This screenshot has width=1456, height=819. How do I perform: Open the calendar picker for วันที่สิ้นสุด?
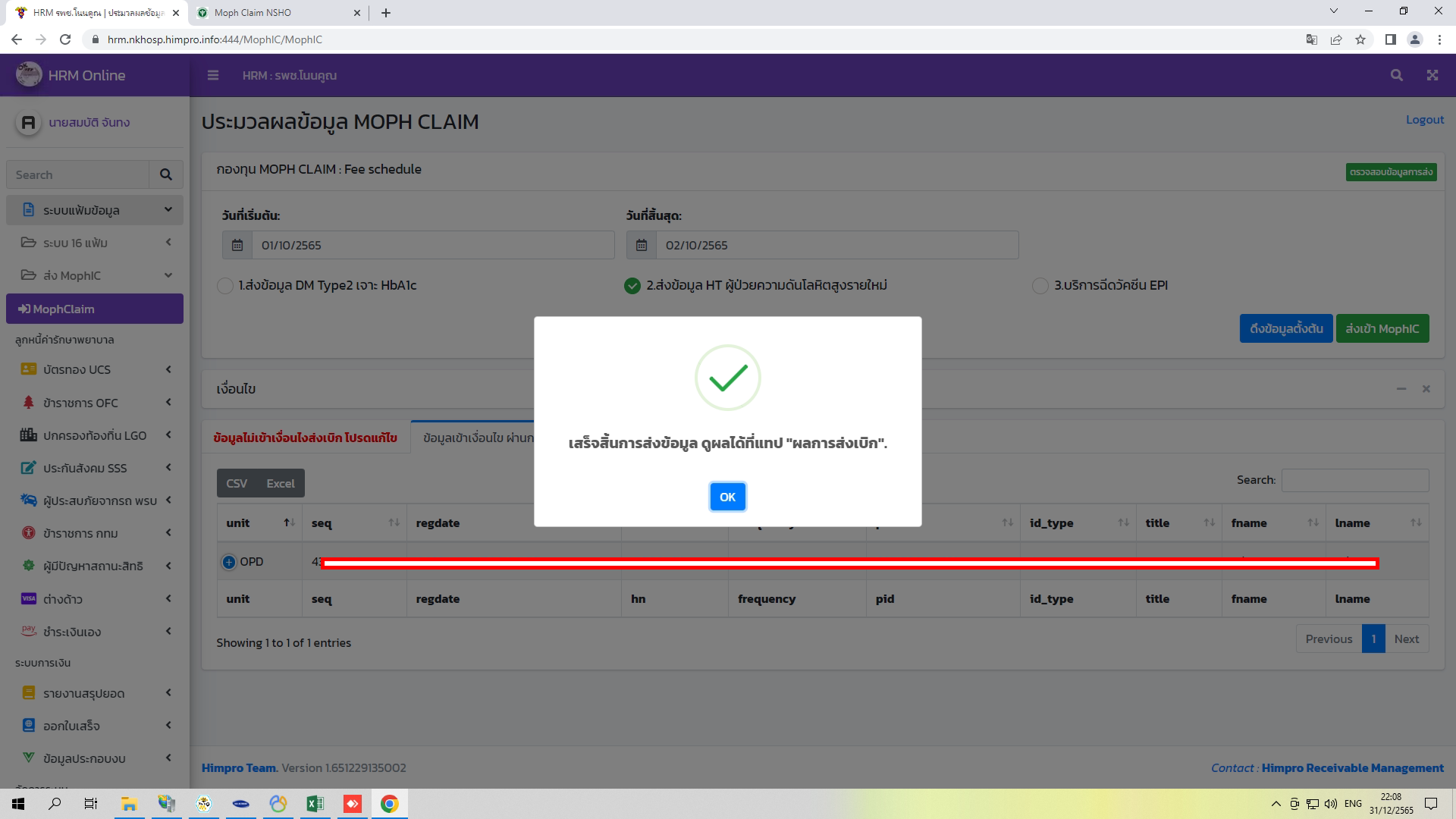(x=641, y=244)
